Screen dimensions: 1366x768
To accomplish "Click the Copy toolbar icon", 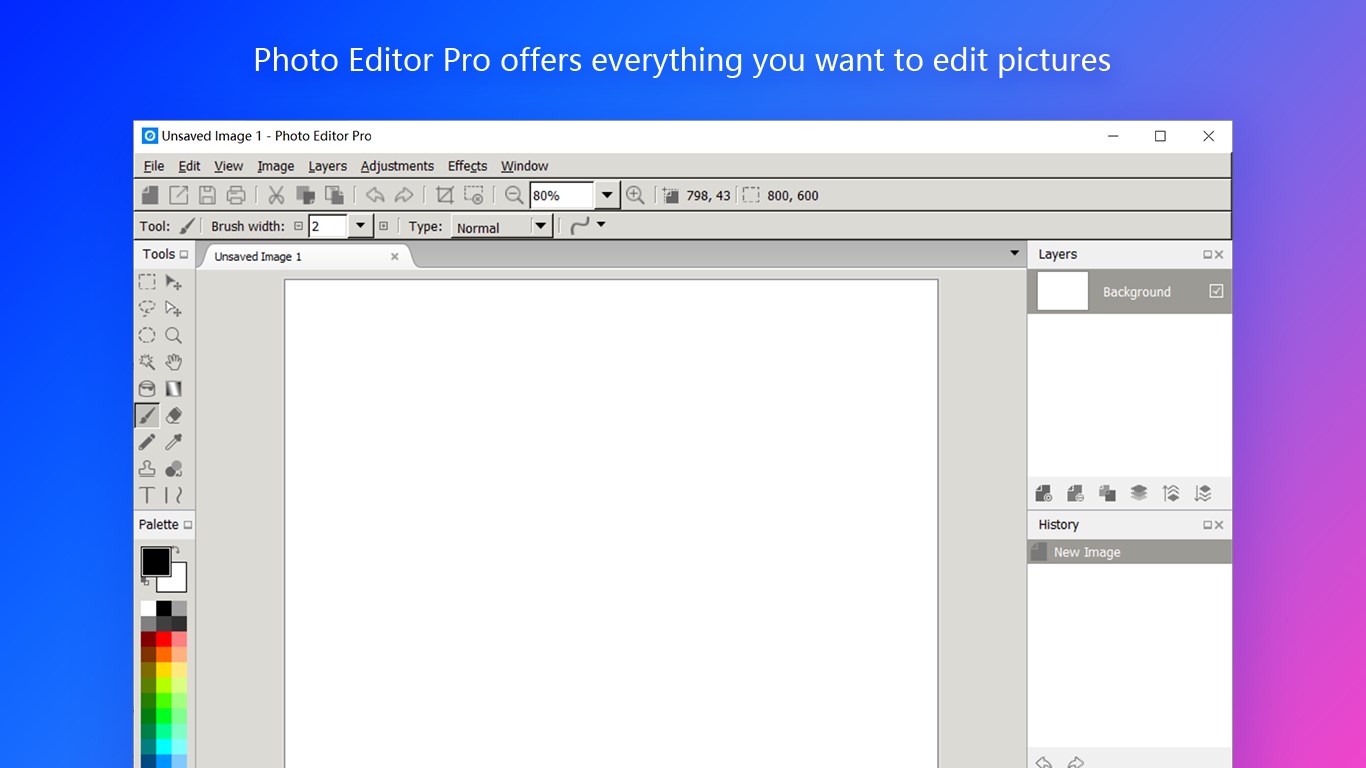I will pos(305,195).
